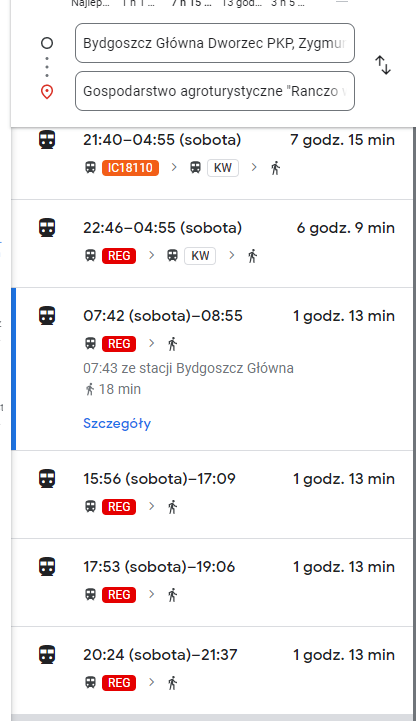Select the Najlep... best route tab
Screen dimensions: 416x721
[90, 4]
